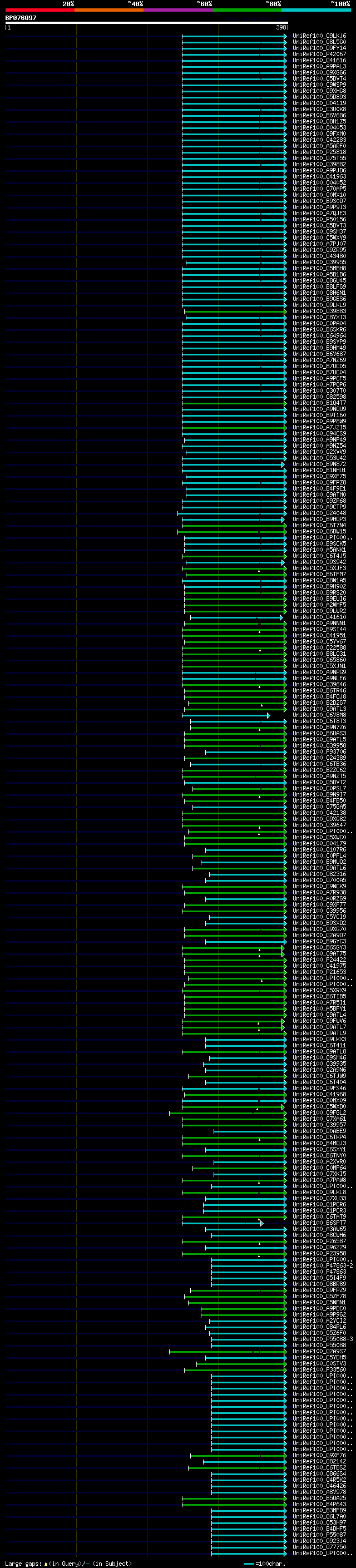Click the yellow gap marker on the B9SI44 row
This screenshot has height=1568, width=356.
[259, 632]
